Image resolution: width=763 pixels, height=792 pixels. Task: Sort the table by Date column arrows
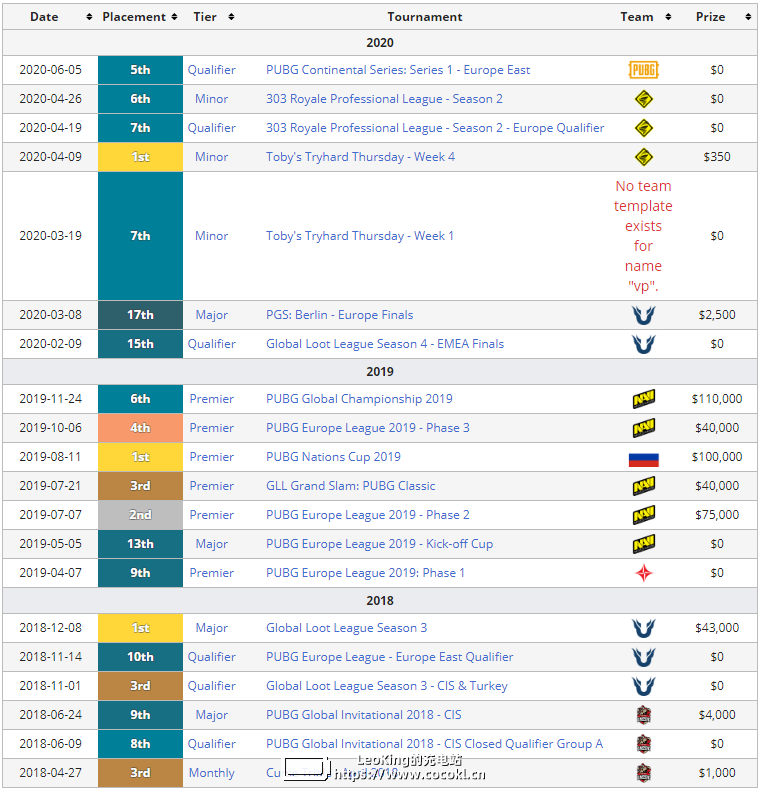[89, 17]
